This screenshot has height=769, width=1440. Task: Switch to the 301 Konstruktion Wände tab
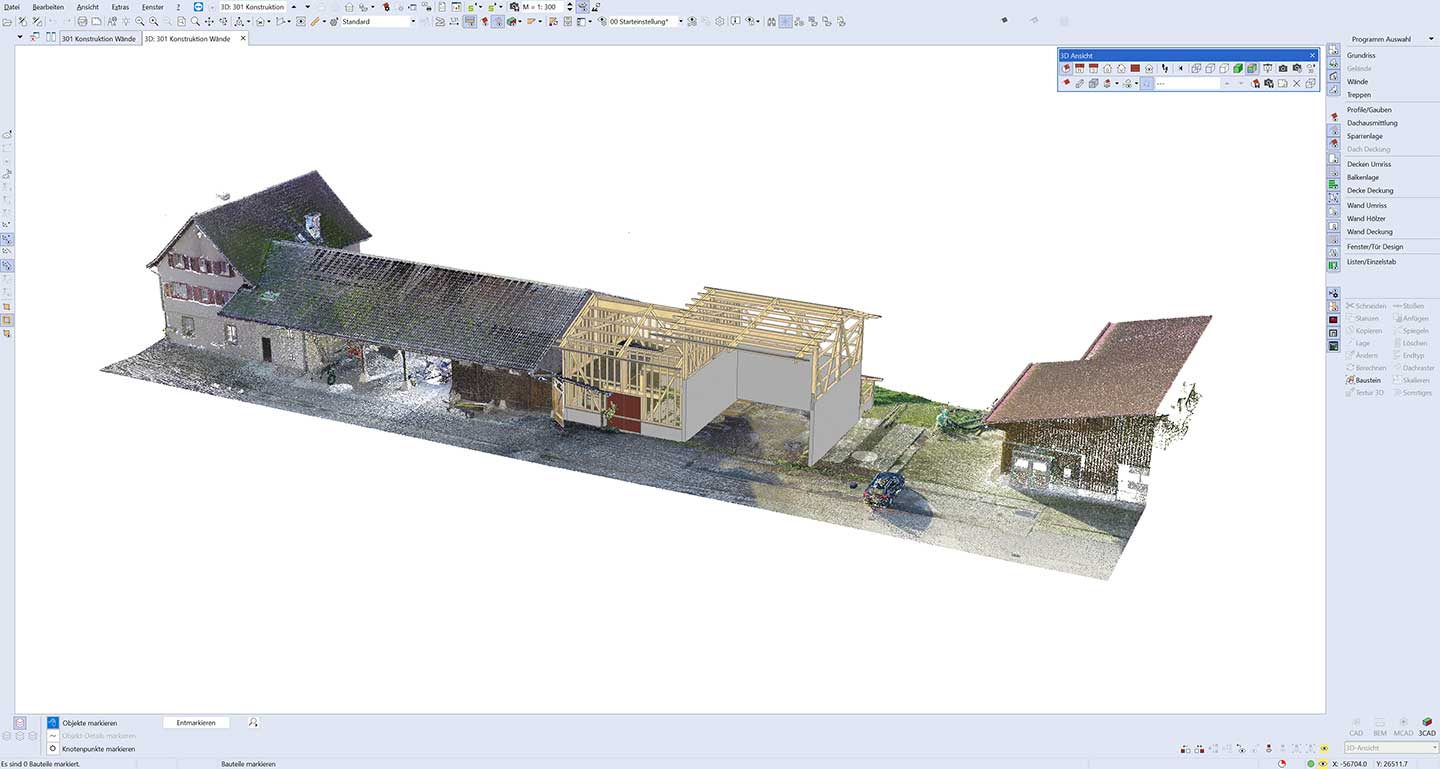[98, 39]
